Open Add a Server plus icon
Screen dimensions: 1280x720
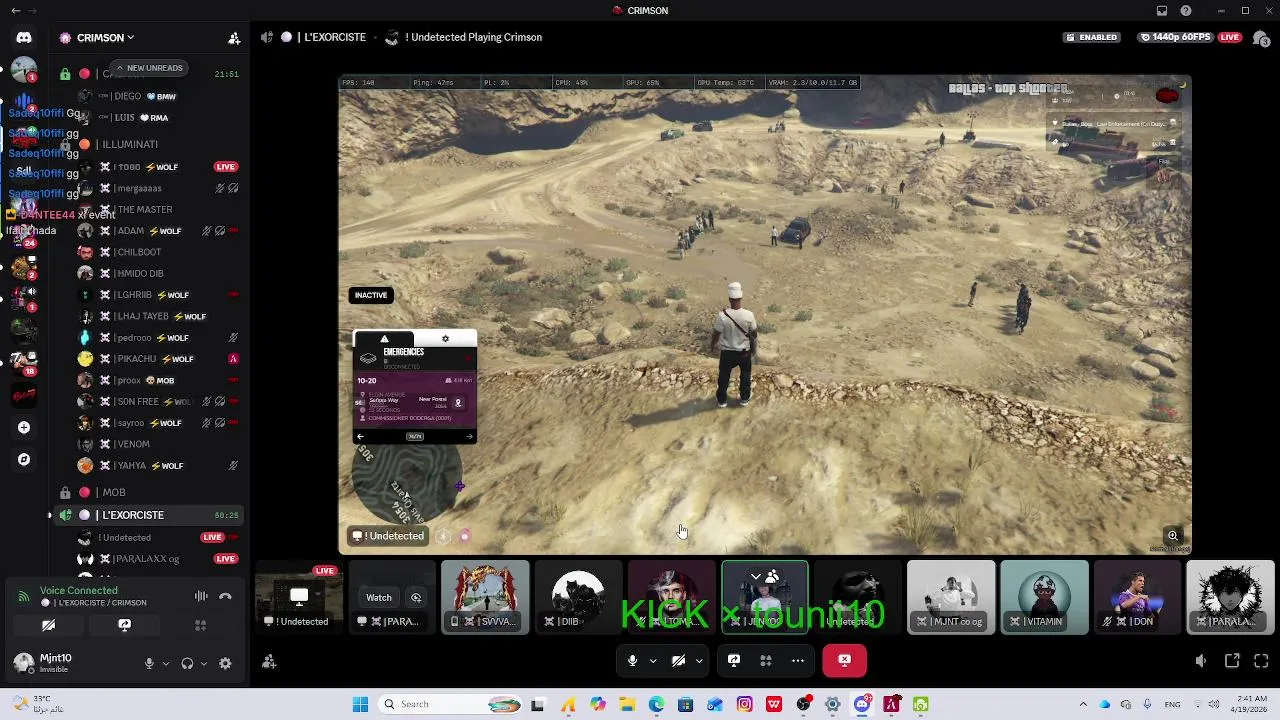click(x=24, y=427)
